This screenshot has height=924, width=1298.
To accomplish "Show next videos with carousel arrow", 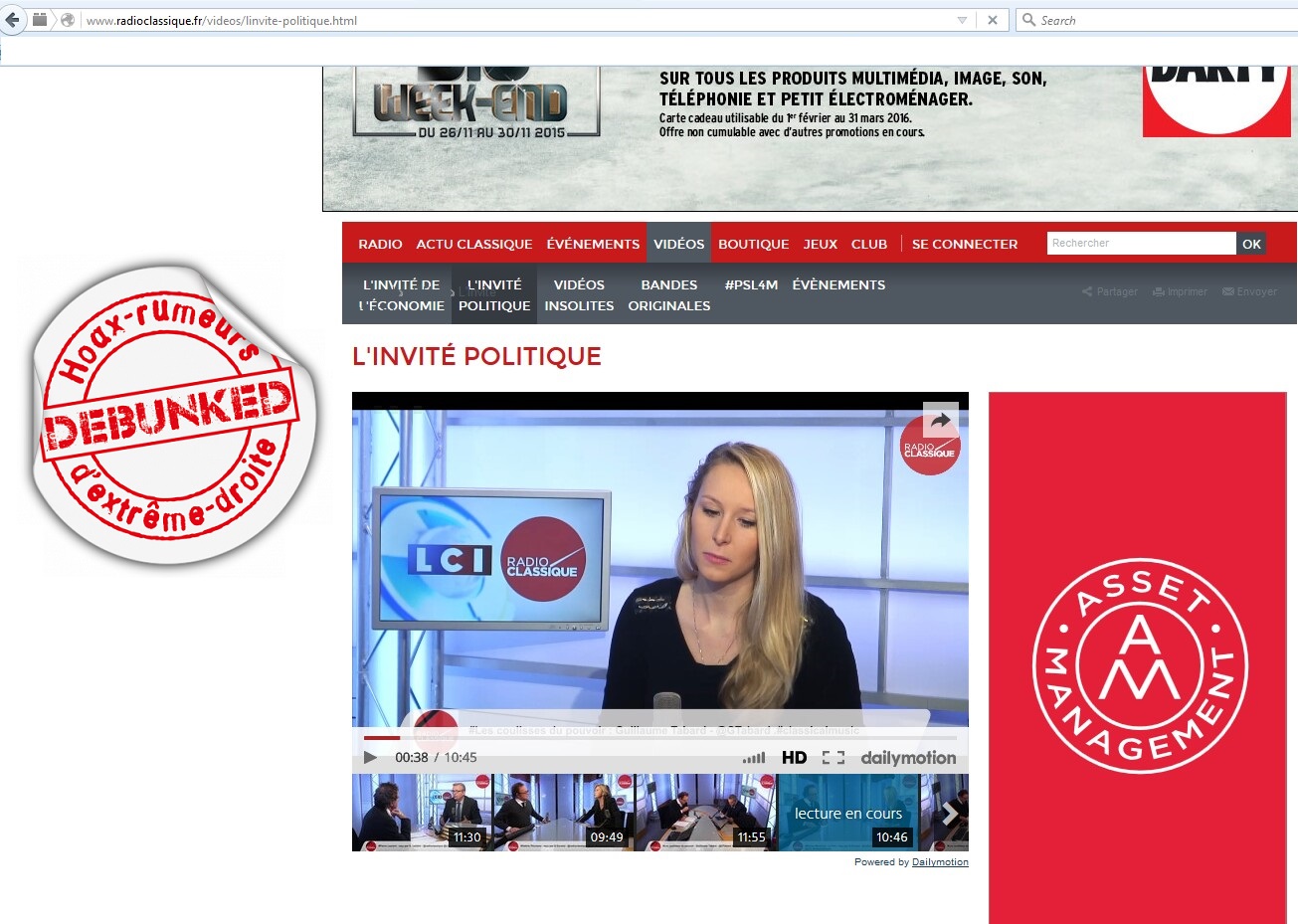I will pyautogui.click(x=950, y=813).
